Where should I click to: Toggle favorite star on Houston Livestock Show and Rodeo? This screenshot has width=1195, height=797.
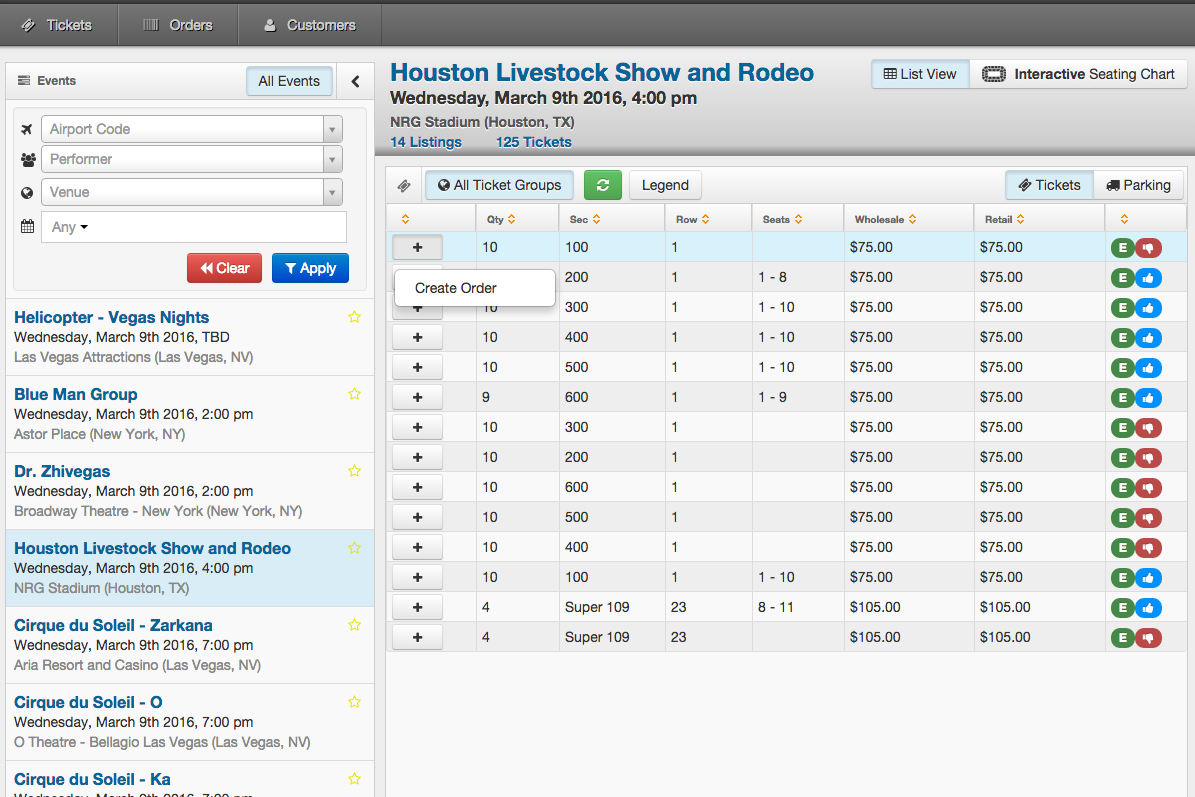coord(354,548)
